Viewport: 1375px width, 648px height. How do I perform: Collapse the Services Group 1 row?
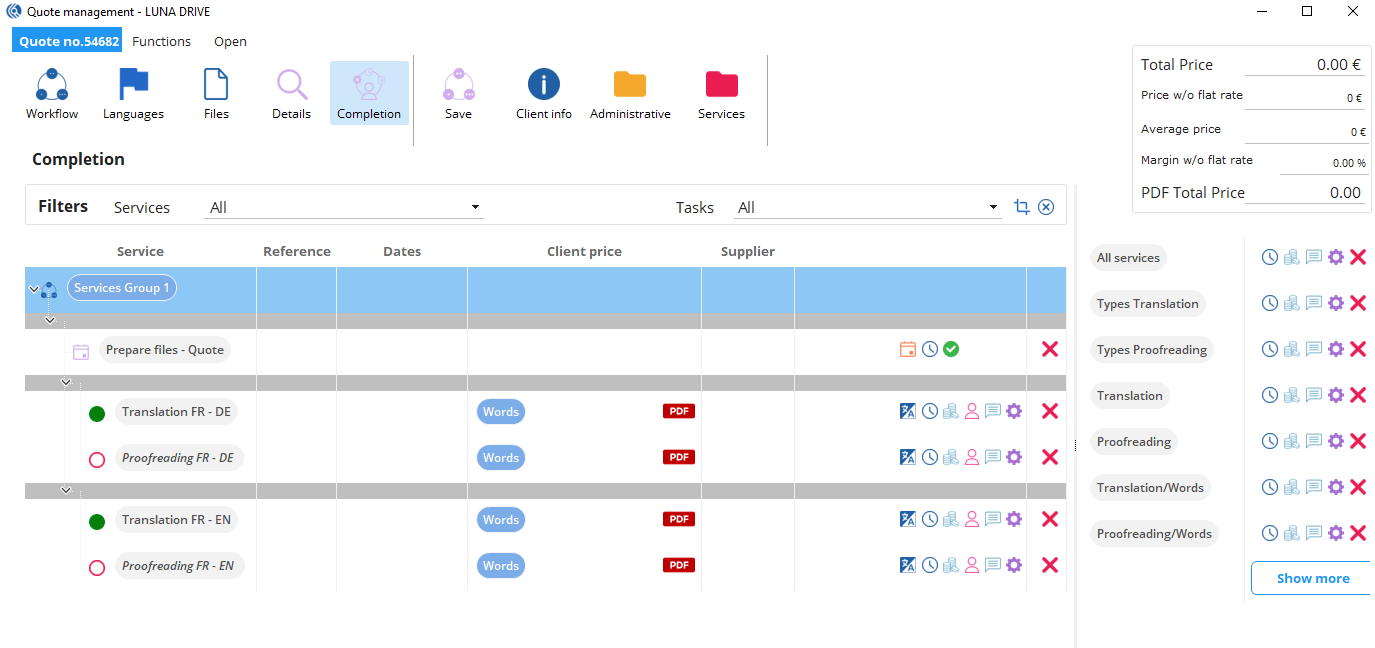tap(34, 289)
